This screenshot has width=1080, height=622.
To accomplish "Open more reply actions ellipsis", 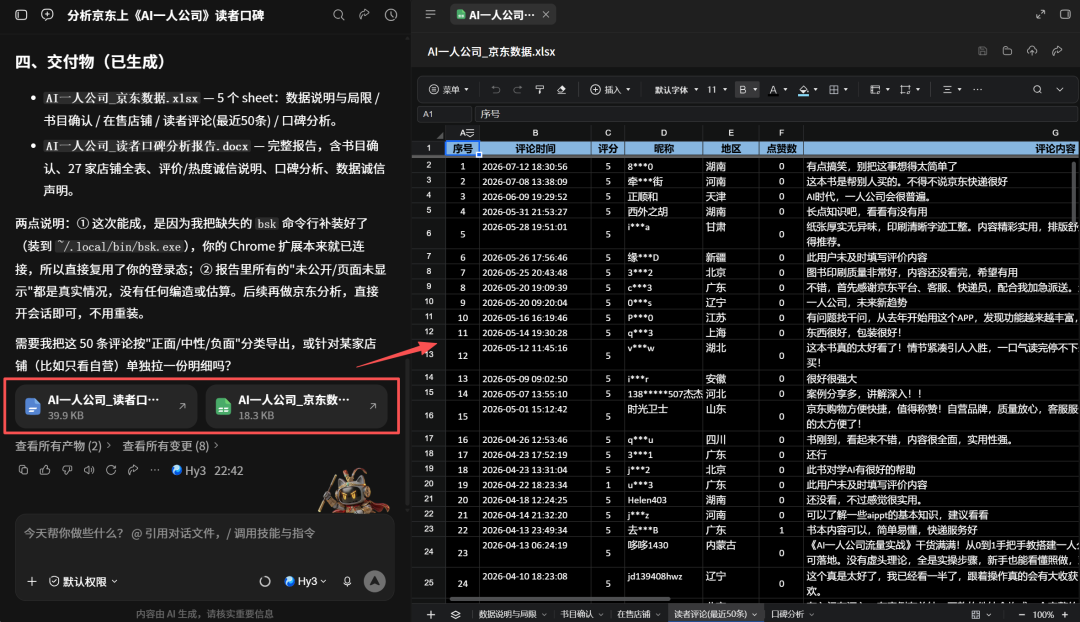I will [155, 470].
